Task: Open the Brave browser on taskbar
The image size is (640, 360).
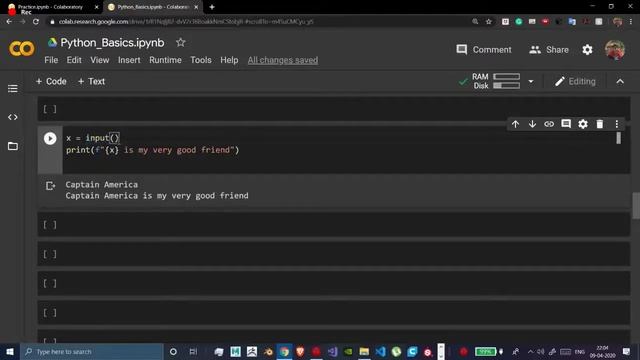Action: coord(300,351)
